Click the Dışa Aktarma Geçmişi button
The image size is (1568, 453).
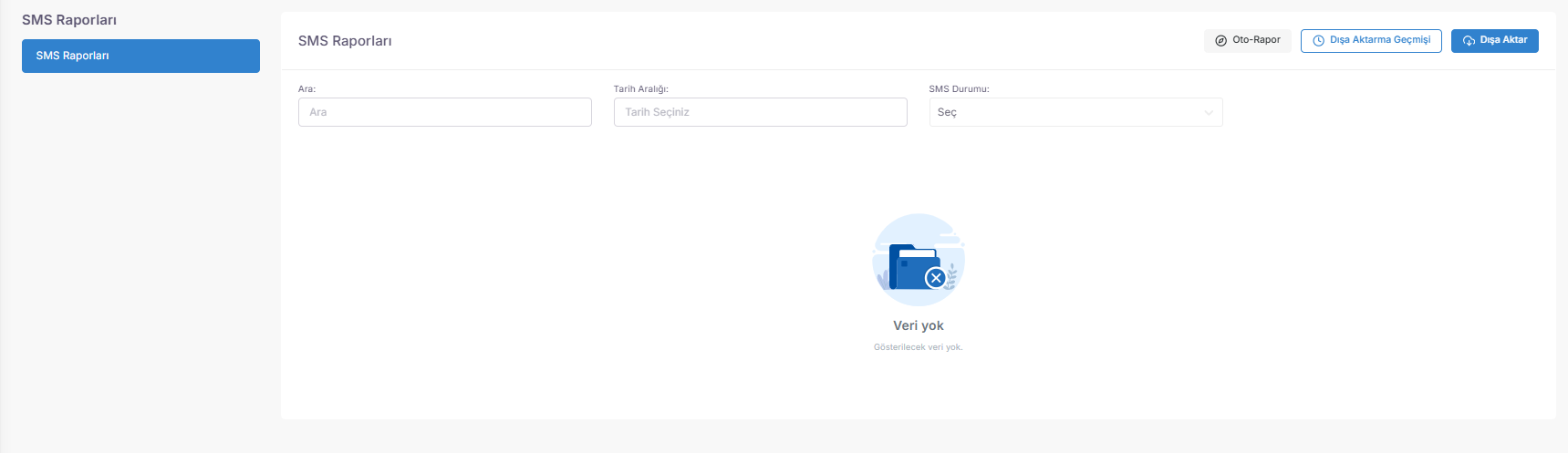point(1371,41)
